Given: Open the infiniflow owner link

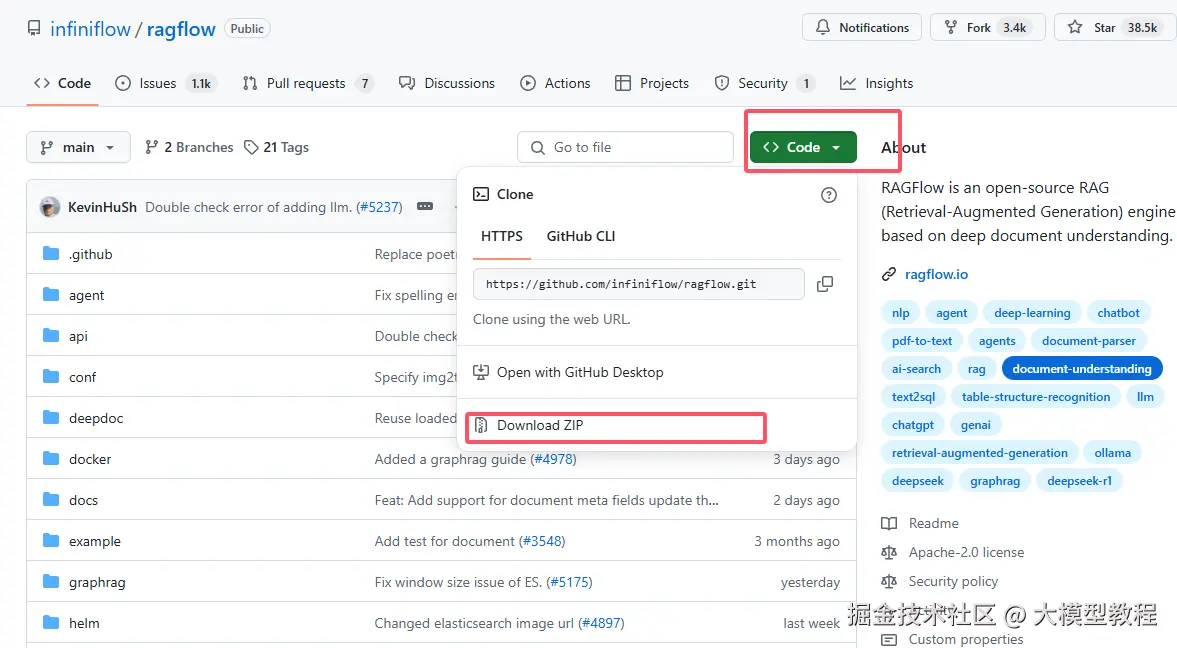Looking at the screenshot, I should (x=90, y=29).
